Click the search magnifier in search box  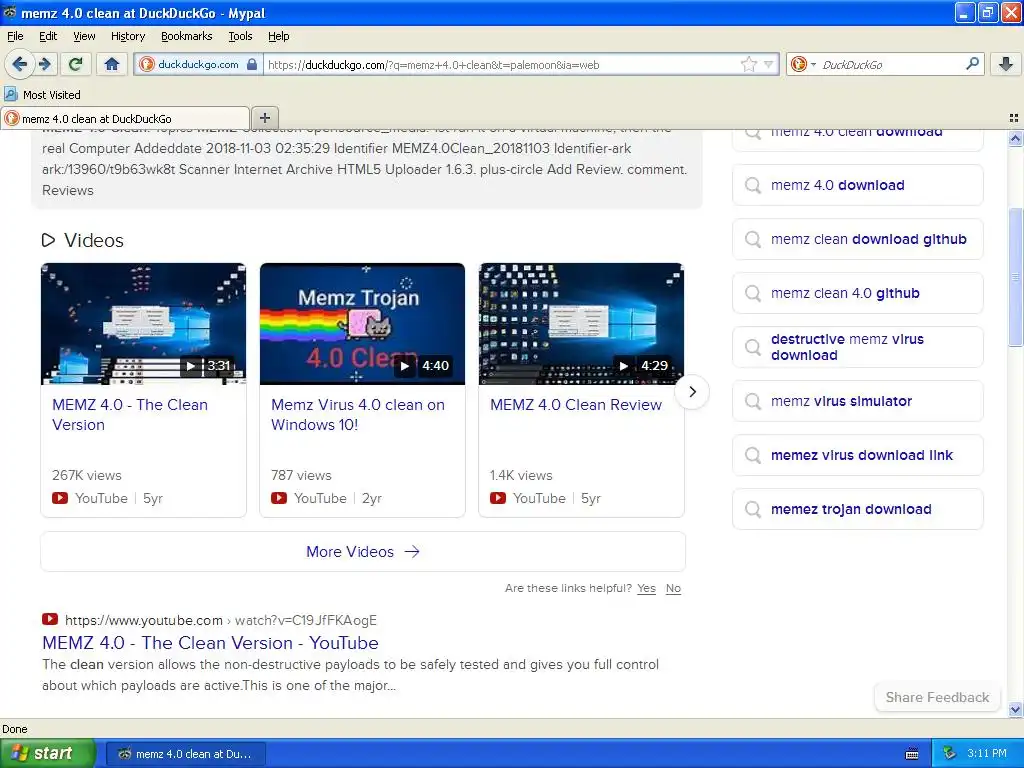(972, 64)
